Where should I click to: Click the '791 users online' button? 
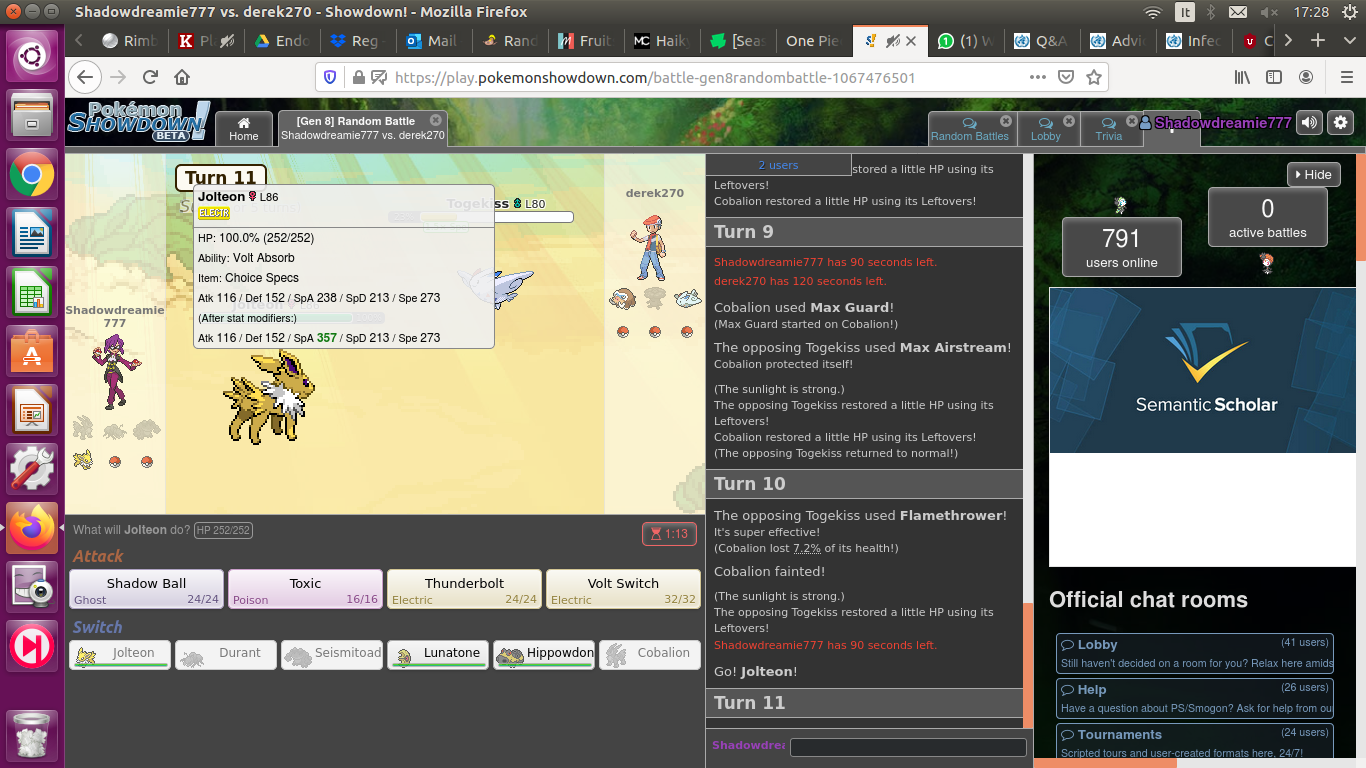[x=1121, y=247]
